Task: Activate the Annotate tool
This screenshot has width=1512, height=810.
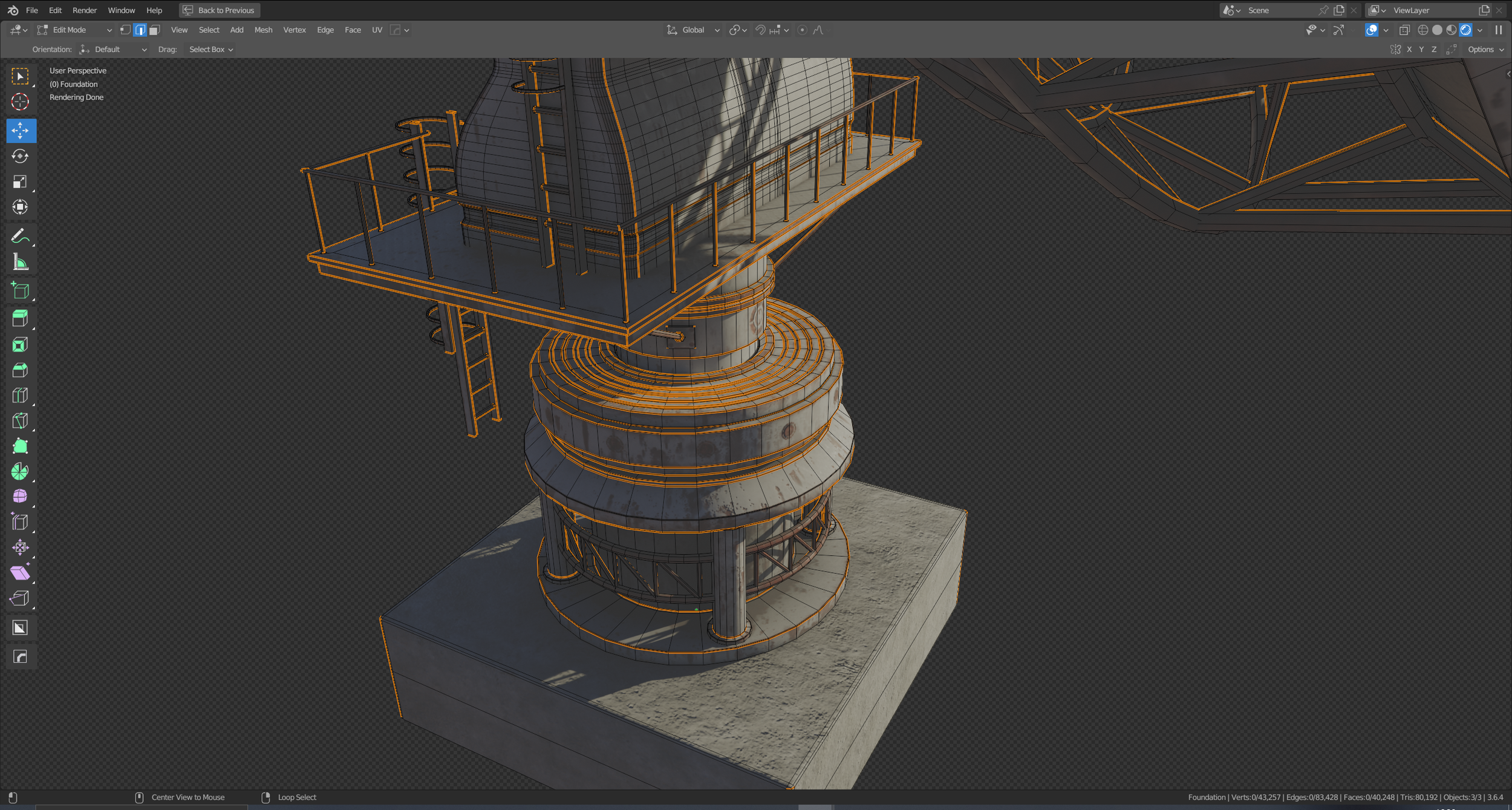Action: (20, 236)
